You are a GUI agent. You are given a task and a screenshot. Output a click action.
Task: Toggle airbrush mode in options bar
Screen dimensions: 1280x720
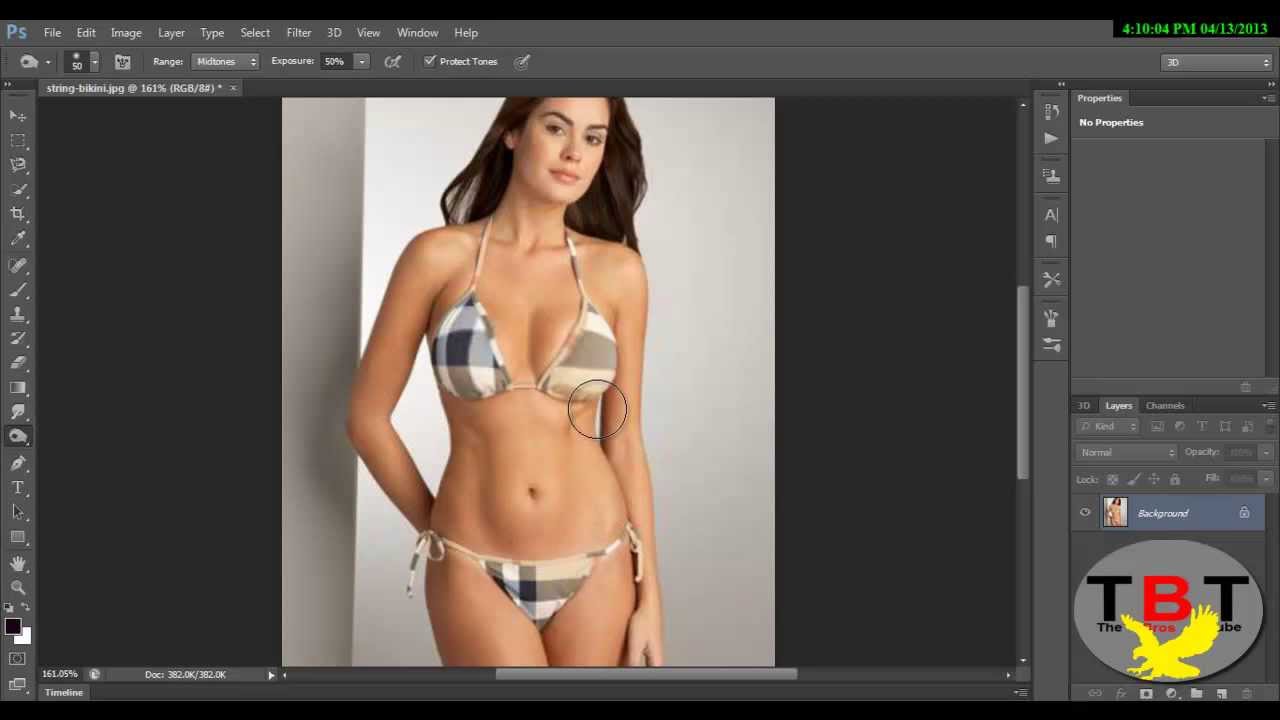pos(393,62)
